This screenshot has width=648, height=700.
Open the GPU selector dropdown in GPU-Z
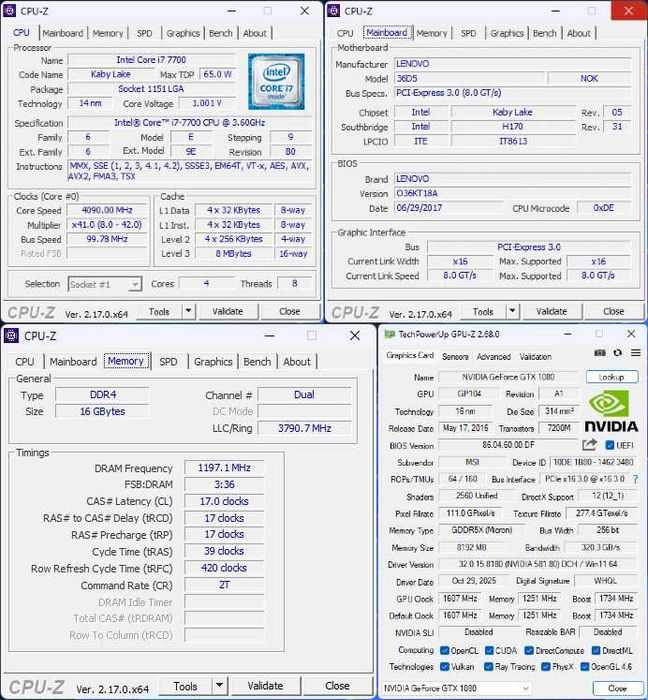point(457,688)
